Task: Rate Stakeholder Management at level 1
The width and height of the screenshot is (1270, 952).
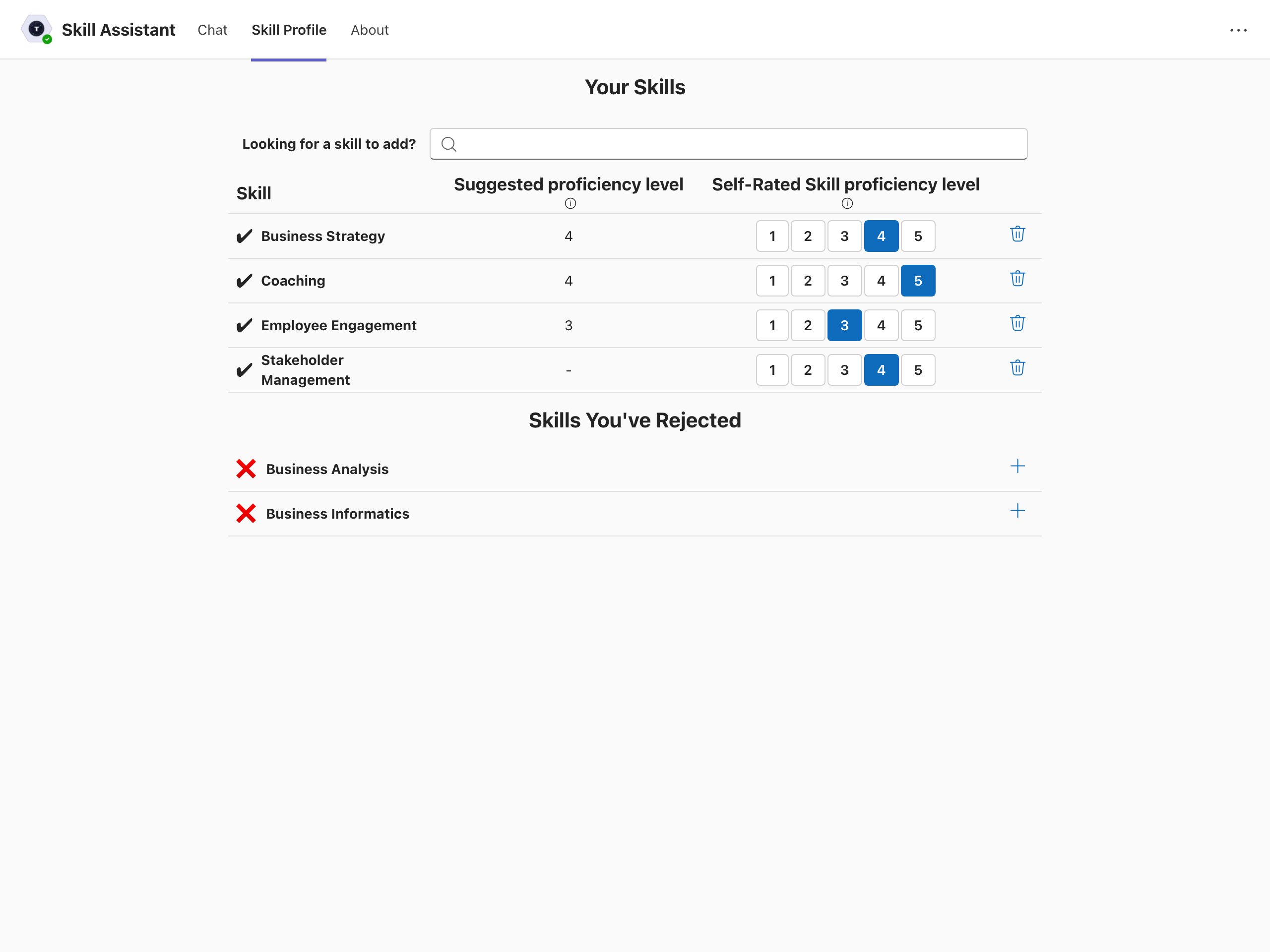Action: (772, 370)
